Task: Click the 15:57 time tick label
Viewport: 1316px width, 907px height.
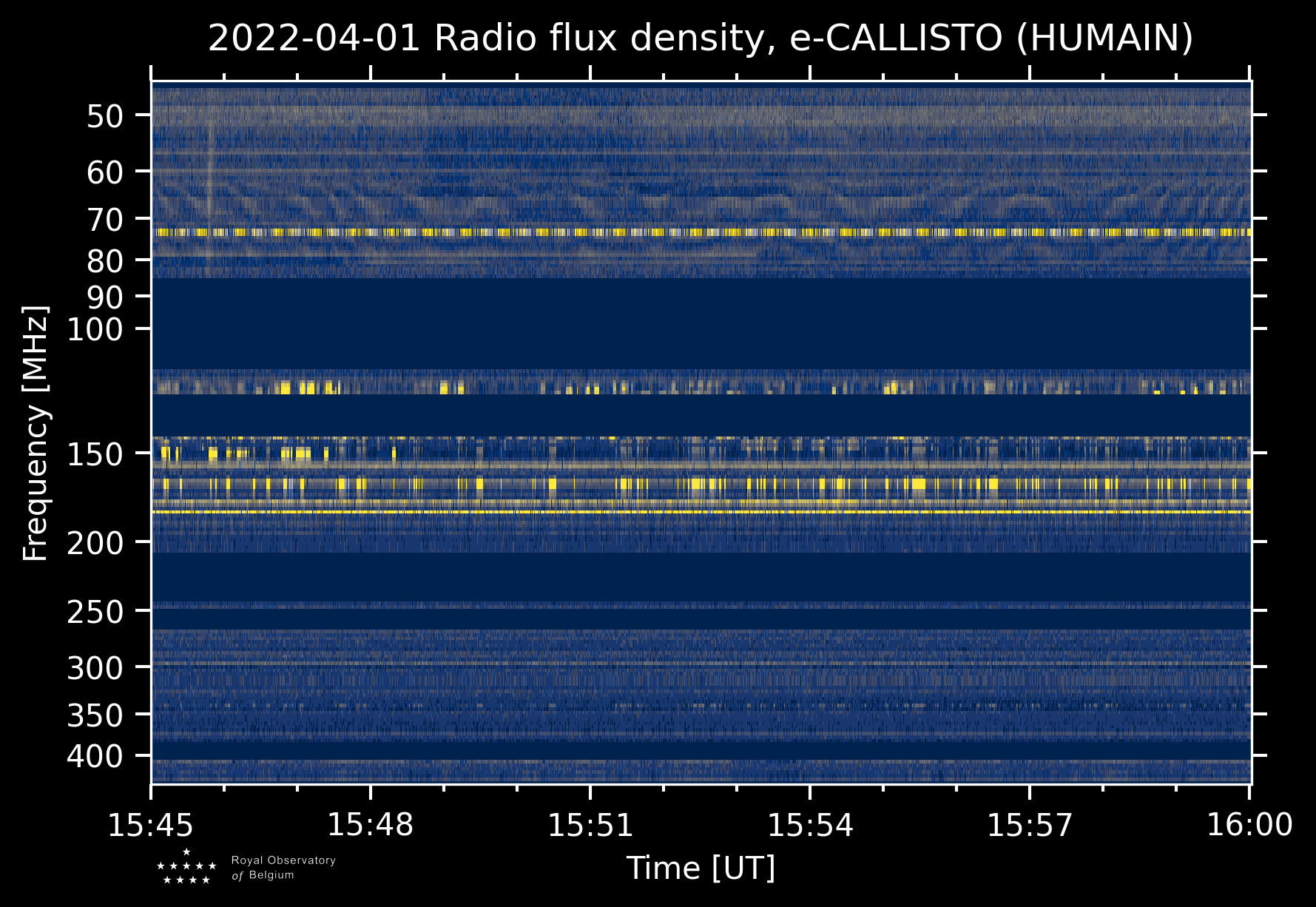Action: (1030, 825)
